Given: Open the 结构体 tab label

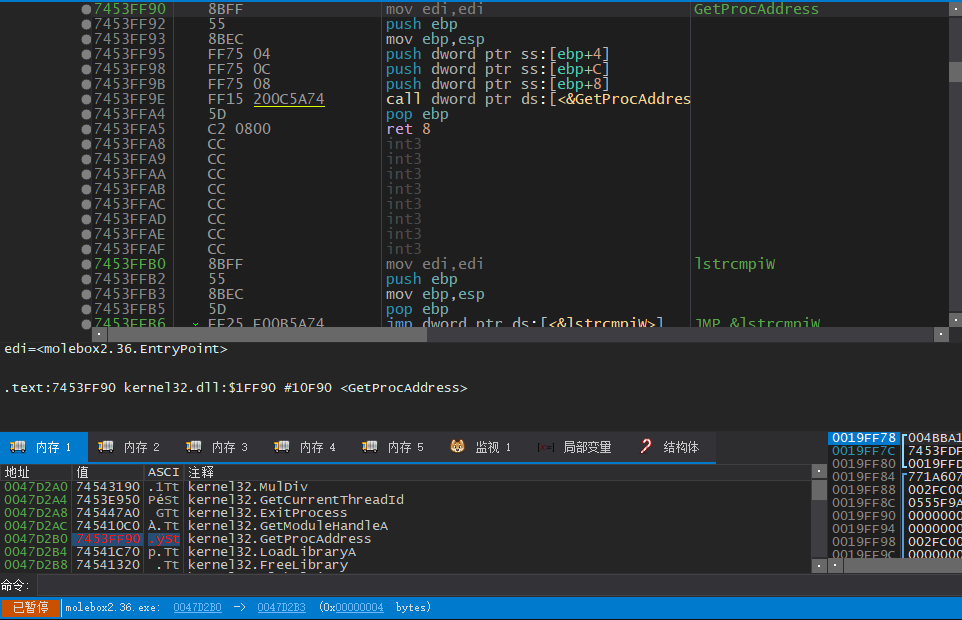Looking at the screenshot, I should pos(681,447).
